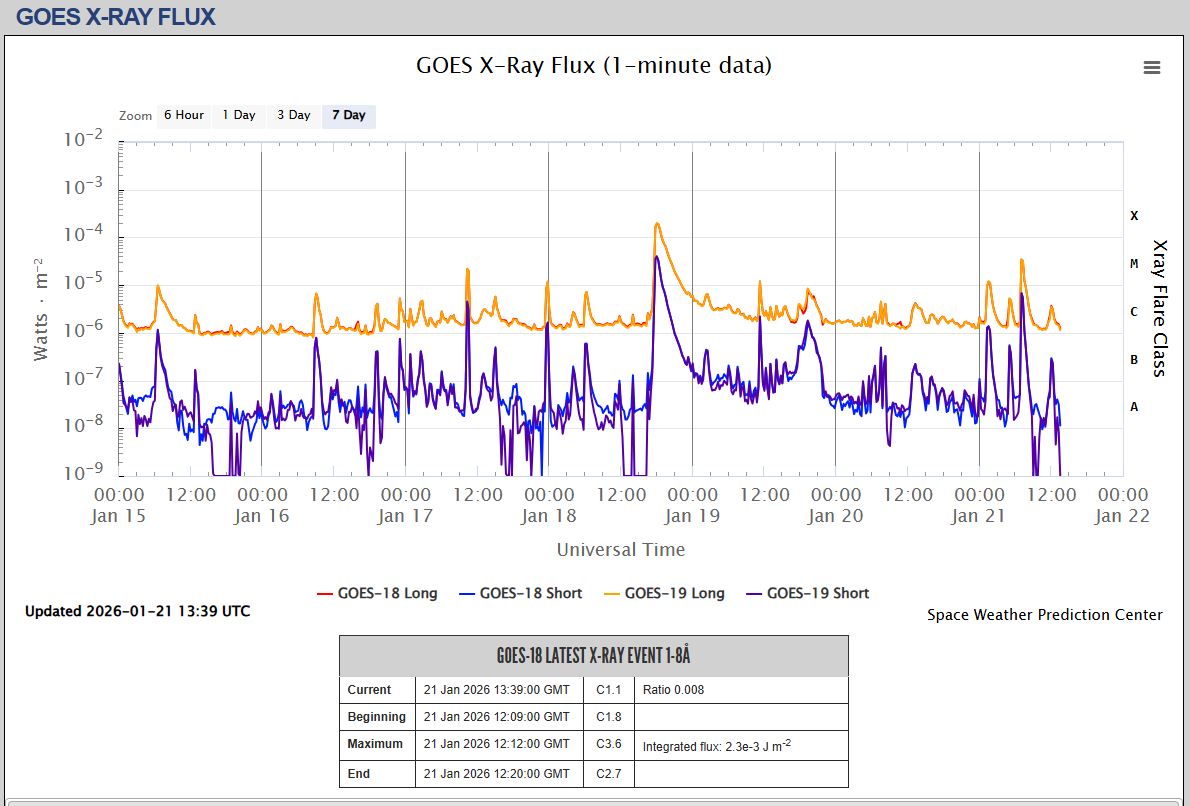
Task: Click the Xray Flare Class axis title
Action: [x=1160, y=307]
